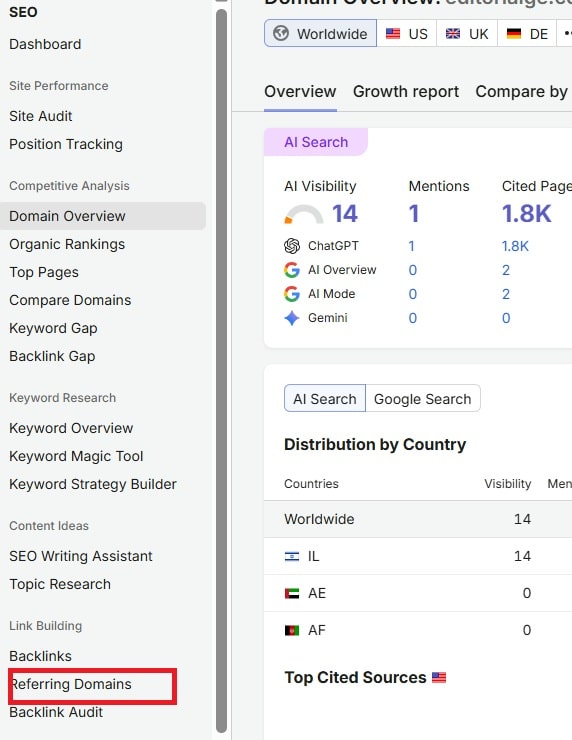Screen dimensions: 572x740
Task: Open SEO Writing Assistant
Action: coord(81,556)
